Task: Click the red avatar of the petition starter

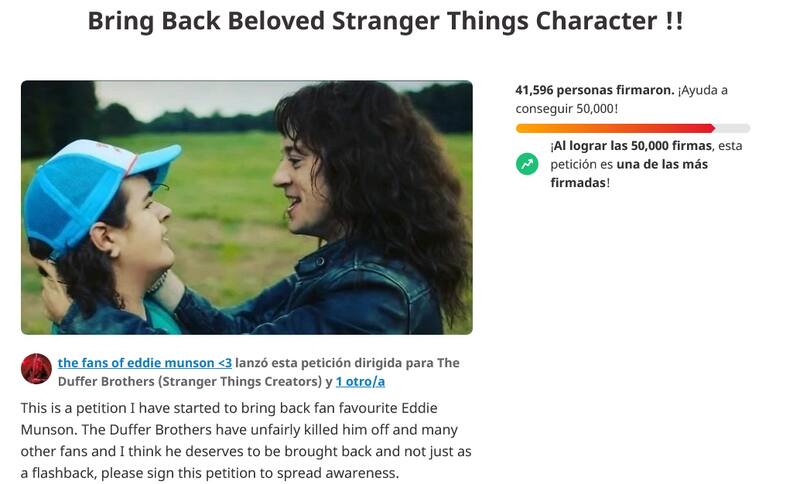Action: [x=36, y=369]
